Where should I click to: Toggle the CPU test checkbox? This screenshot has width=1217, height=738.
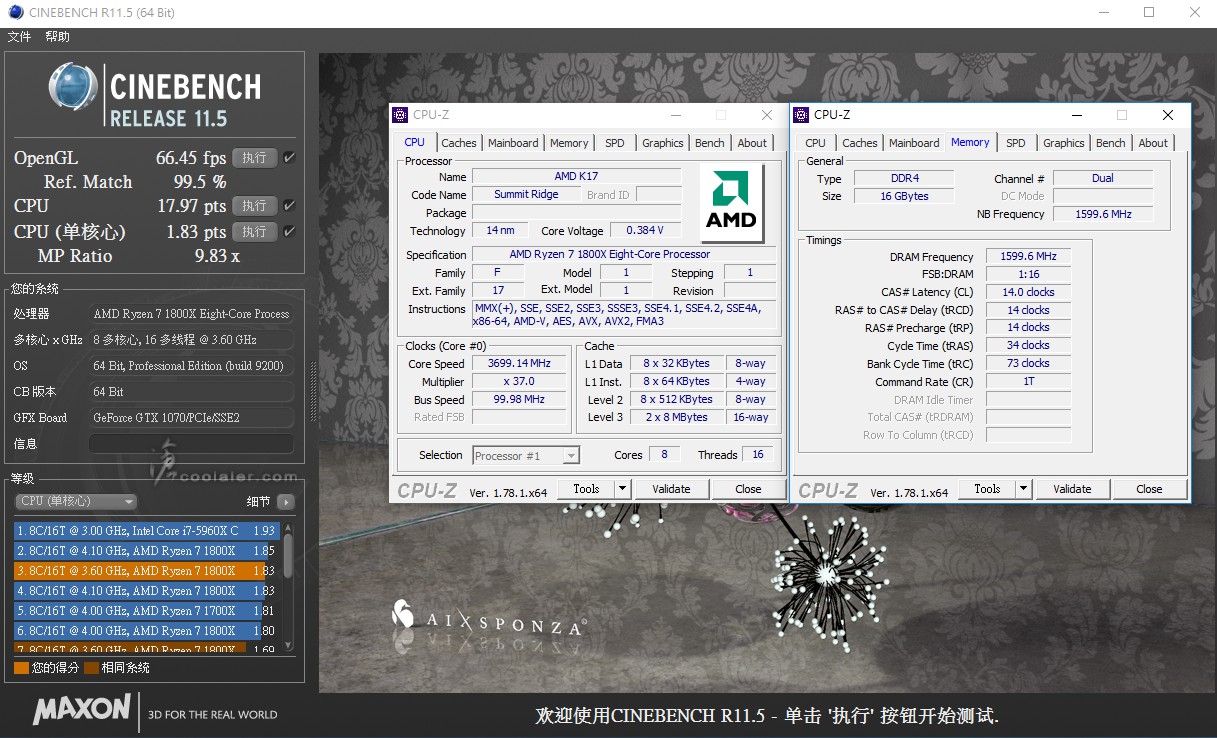point(289,206)
